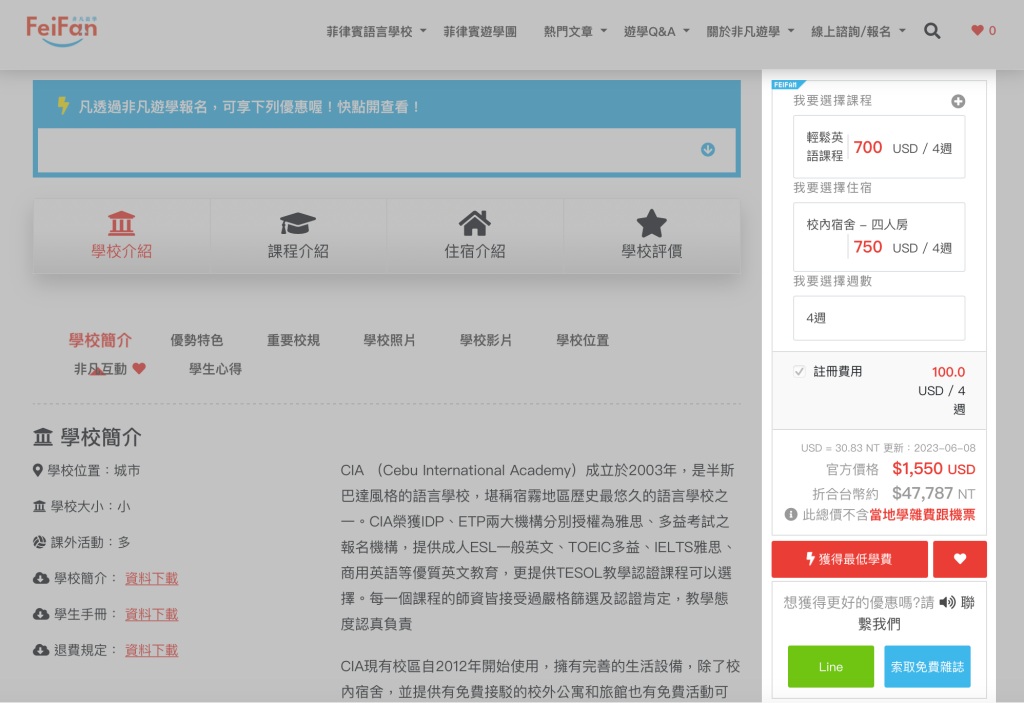This screenshot has height=703, width=1024.
Task: Add school to favorites with heart button
Action: pos(959,559)
